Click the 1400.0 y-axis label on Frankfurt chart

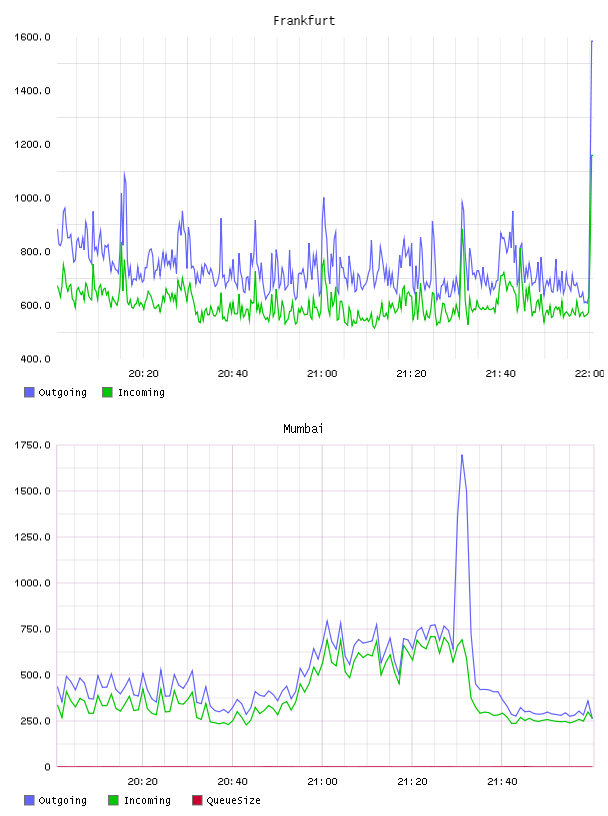pyautogui.click(x=32, y=91)
